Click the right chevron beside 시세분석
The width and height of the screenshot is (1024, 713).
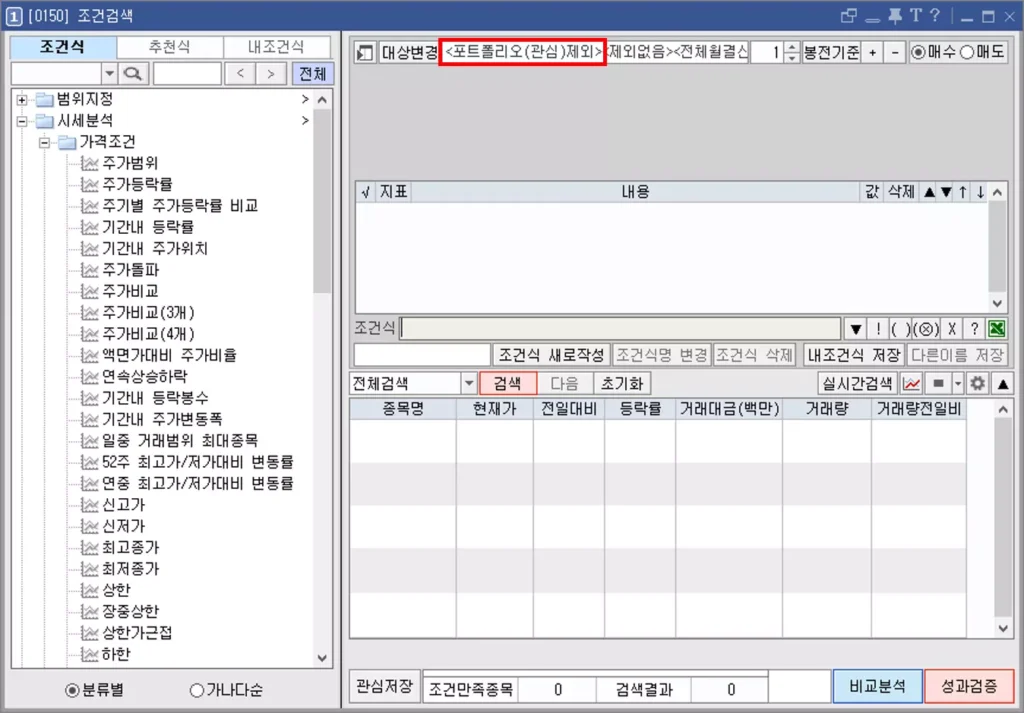tap(304, 121)
